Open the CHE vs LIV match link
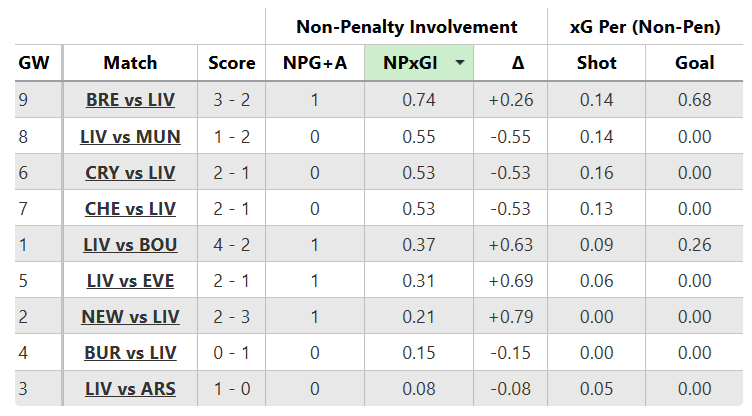The image size is (752, 416). [x=130, y=209]
